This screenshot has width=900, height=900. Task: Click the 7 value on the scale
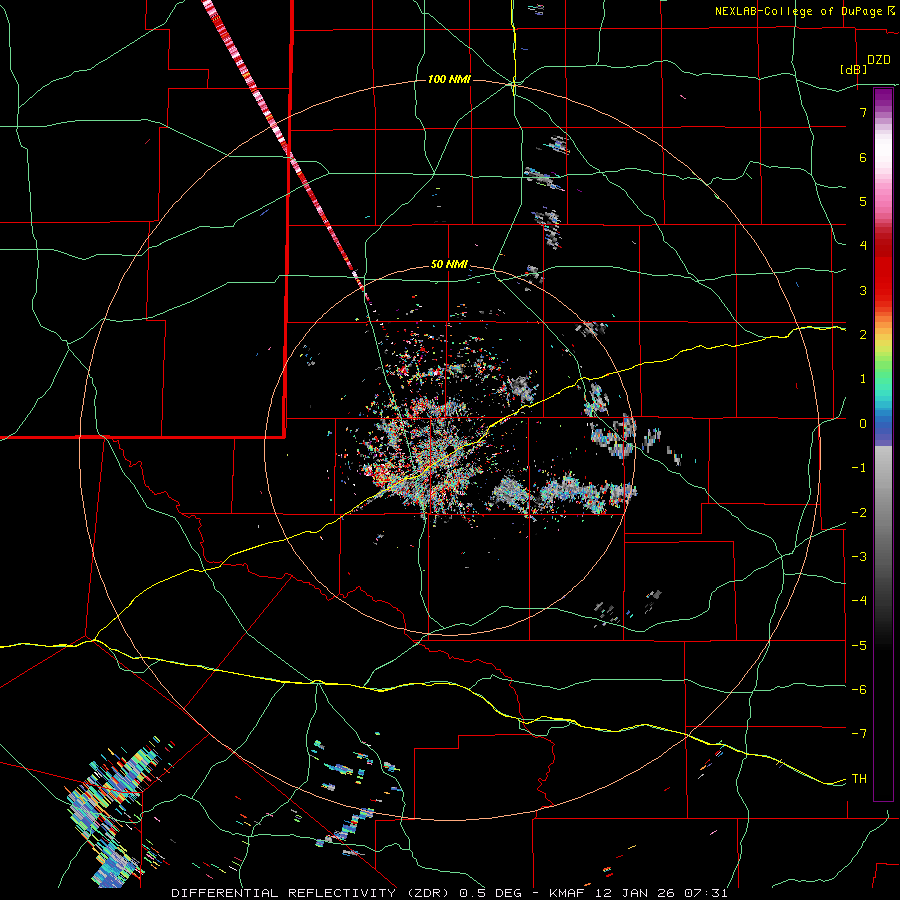tap(863, 112)
